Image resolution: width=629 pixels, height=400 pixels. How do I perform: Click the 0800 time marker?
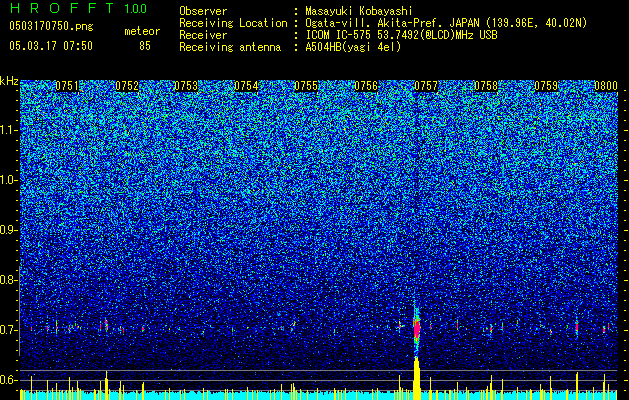606,86
